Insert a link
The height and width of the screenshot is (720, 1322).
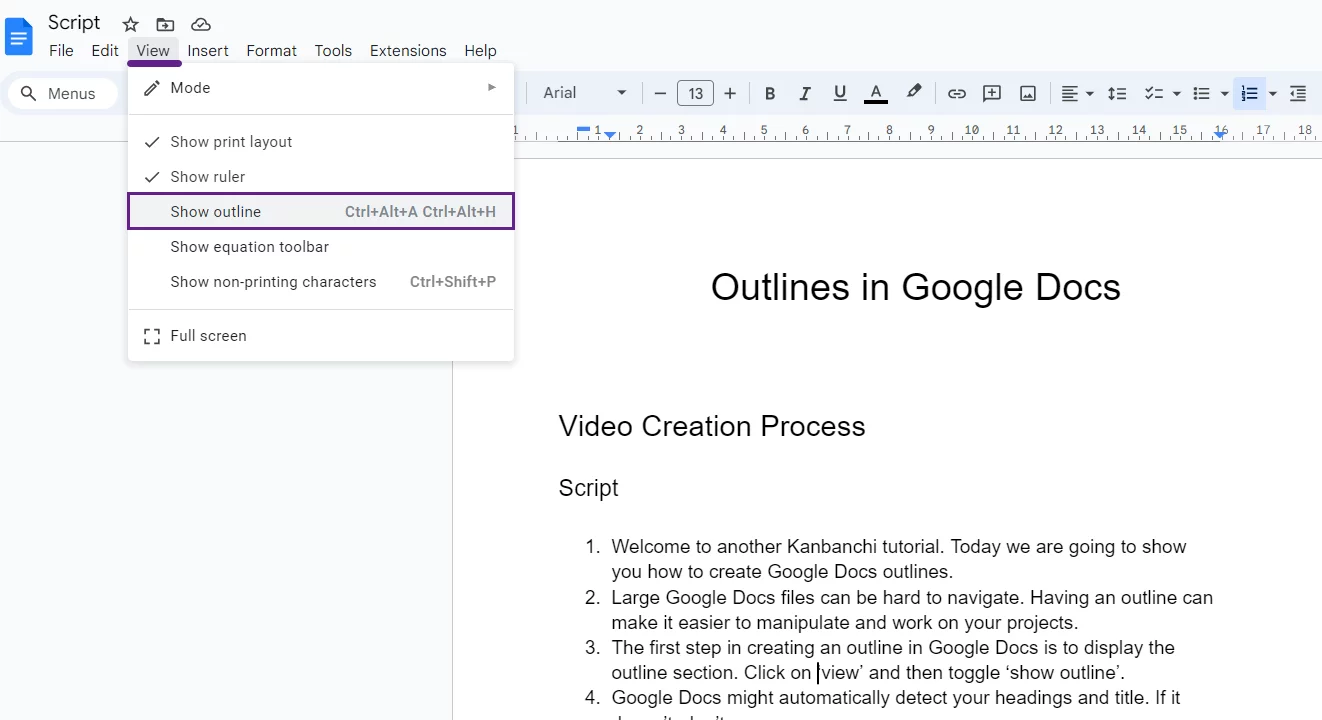click(x=957, y=93)
